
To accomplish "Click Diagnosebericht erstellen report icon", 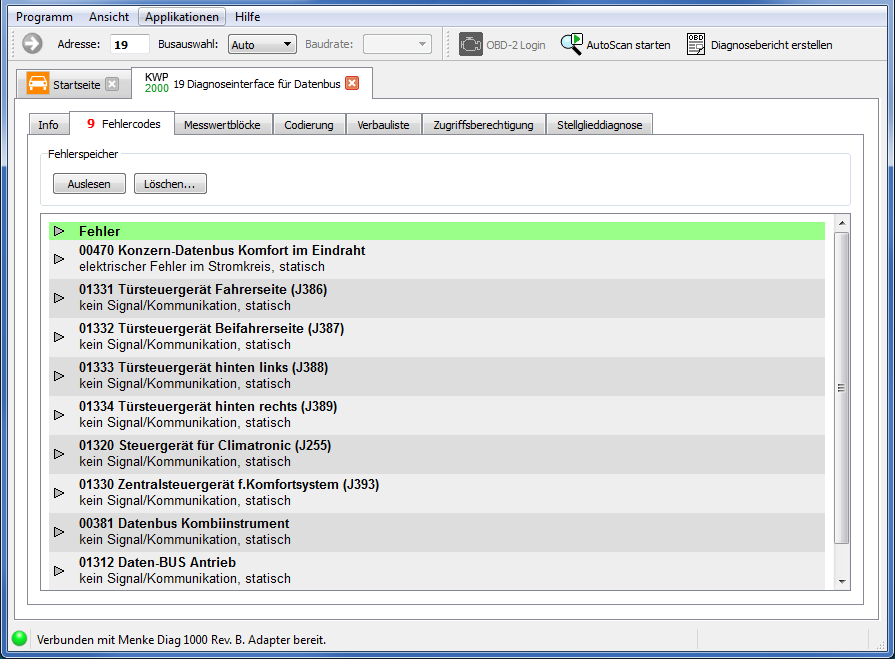I will (696, 44).
